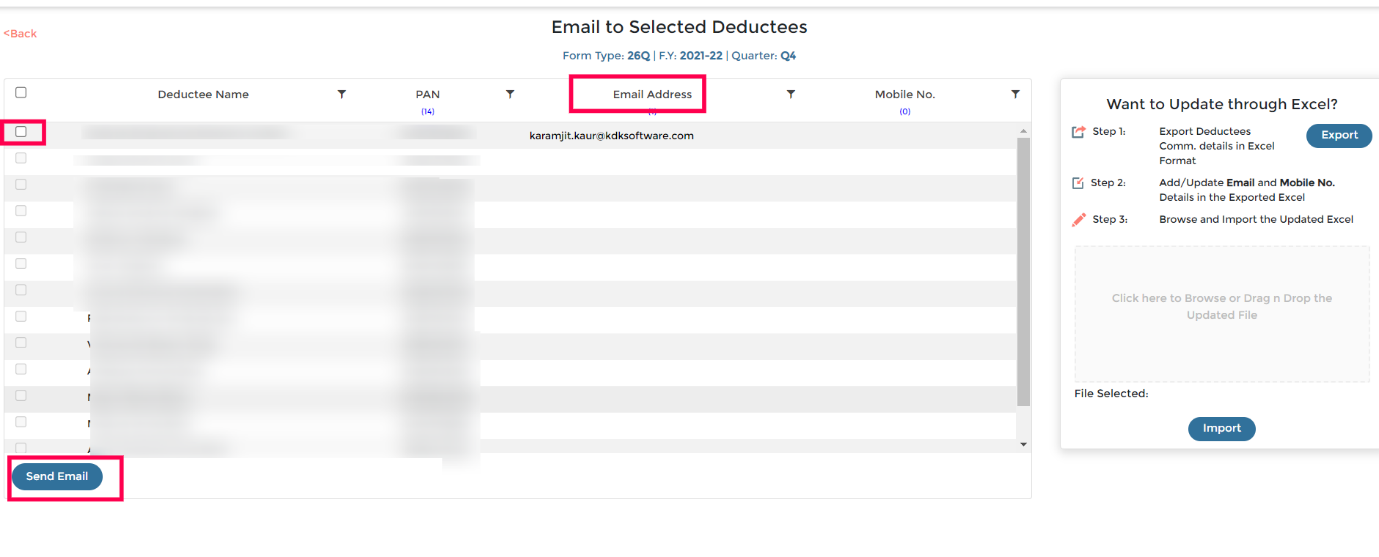This screenshot has height=557, width=1379.
Task: Open filter icon for Email Address column
Action: (x=791, y=94)
